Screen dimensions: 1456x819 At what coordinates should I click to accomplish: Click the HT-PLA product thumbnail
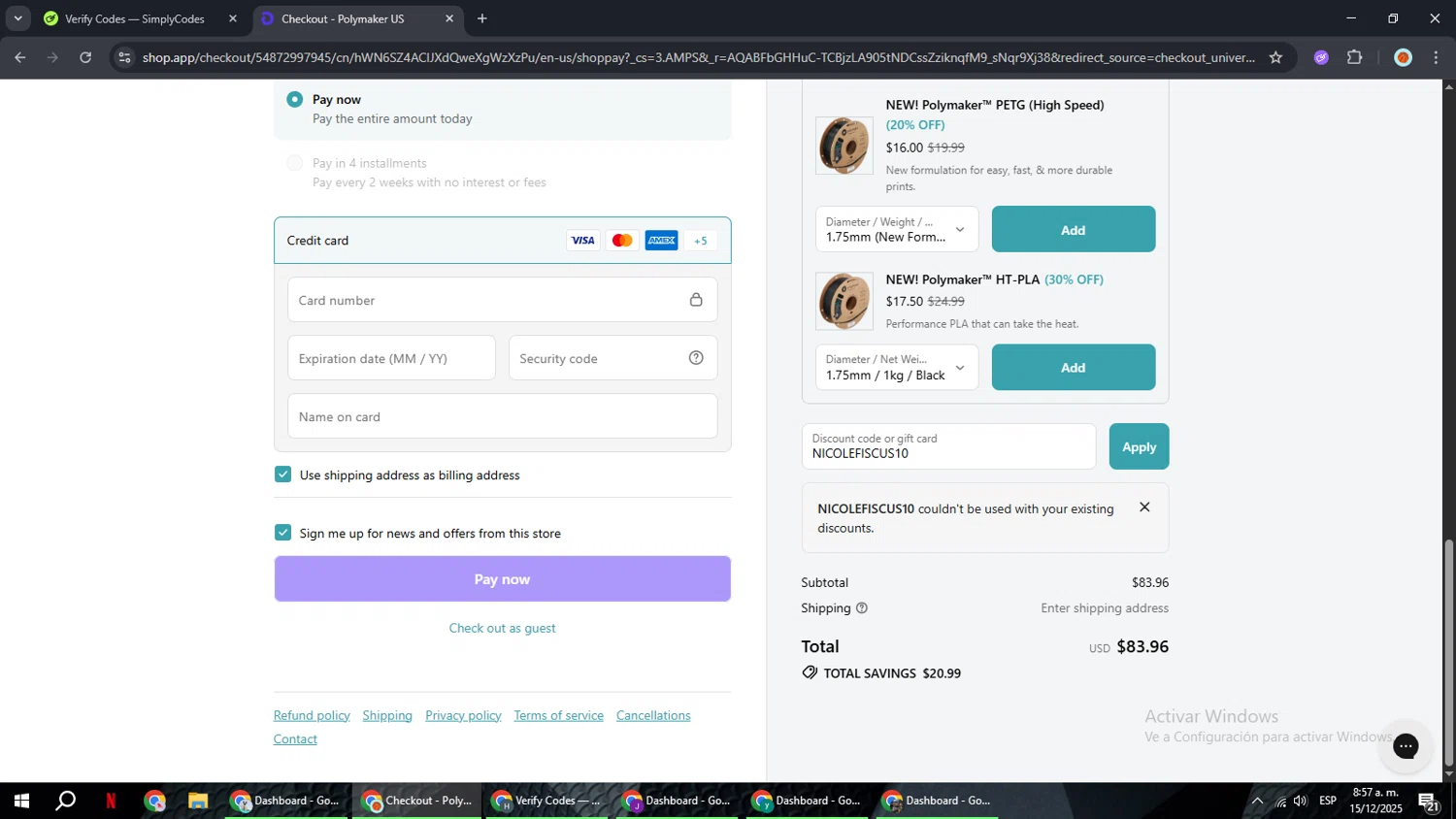pos(844,301)
